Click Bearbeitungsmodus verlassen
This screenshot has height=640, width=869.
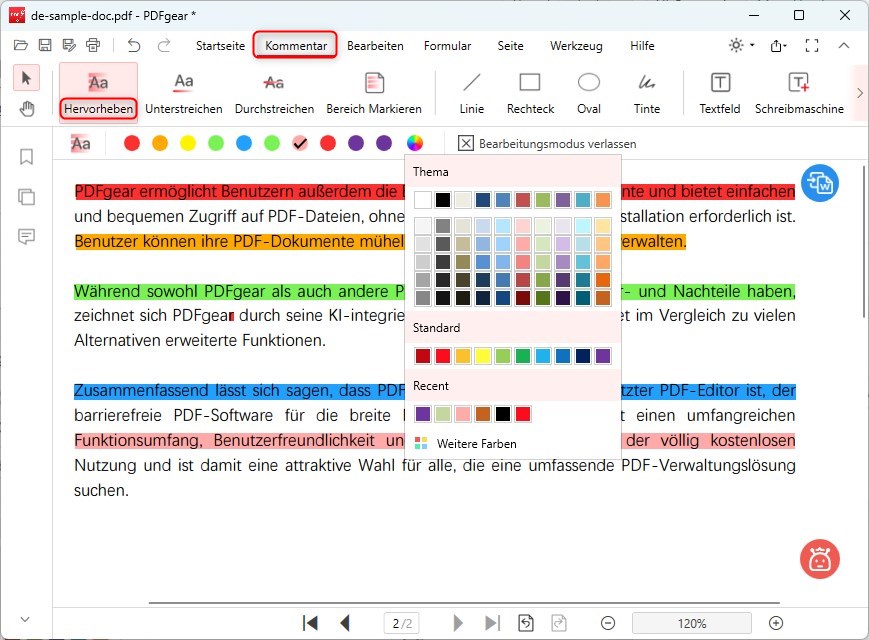547,144
